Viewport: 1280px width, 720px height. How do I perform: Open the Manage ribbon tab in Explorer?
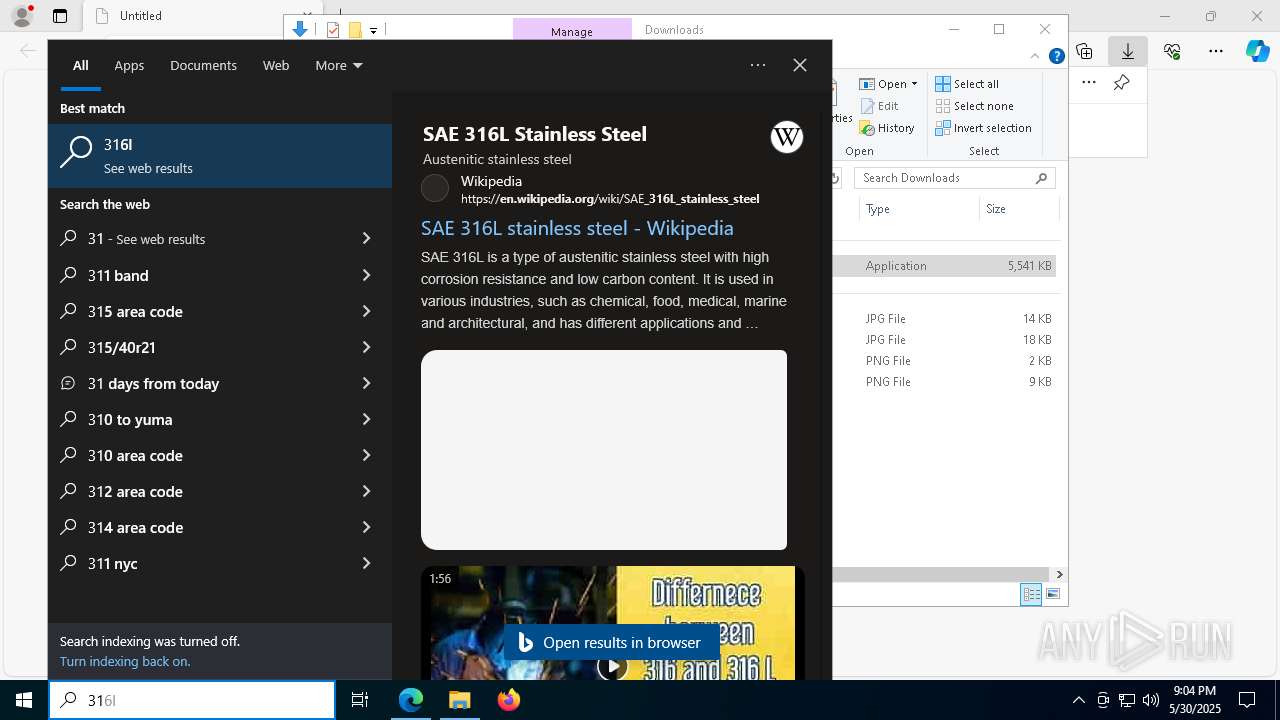[x=572, y=30]
